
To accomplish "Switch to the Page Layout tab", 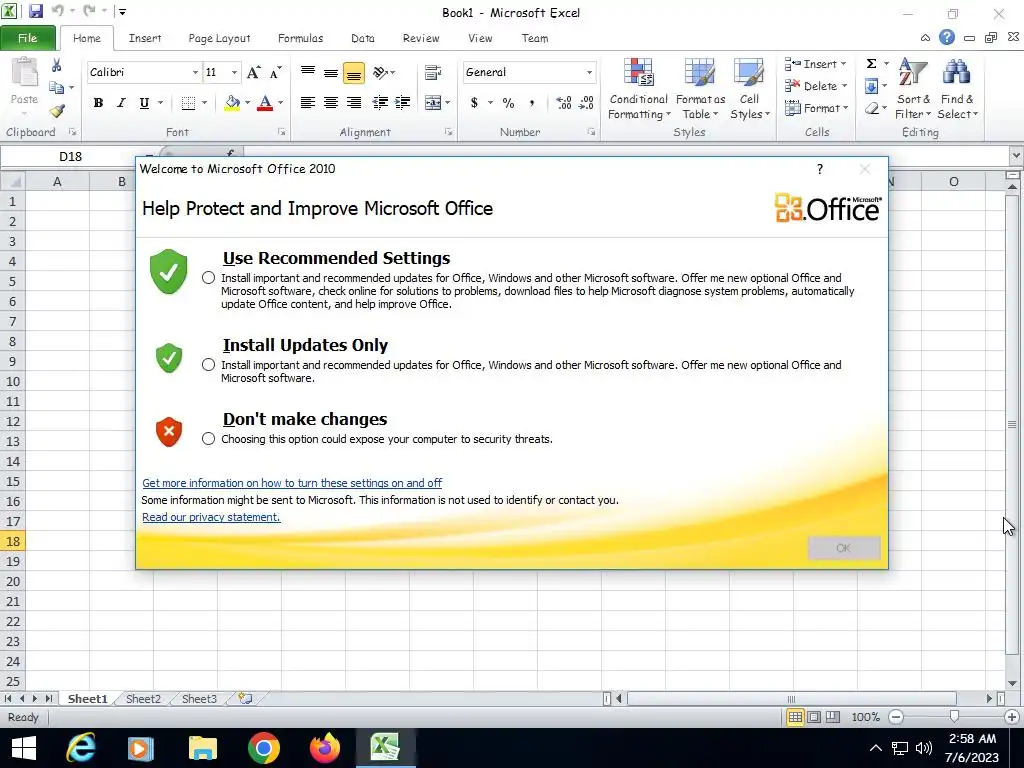I will tap(219, 38).
